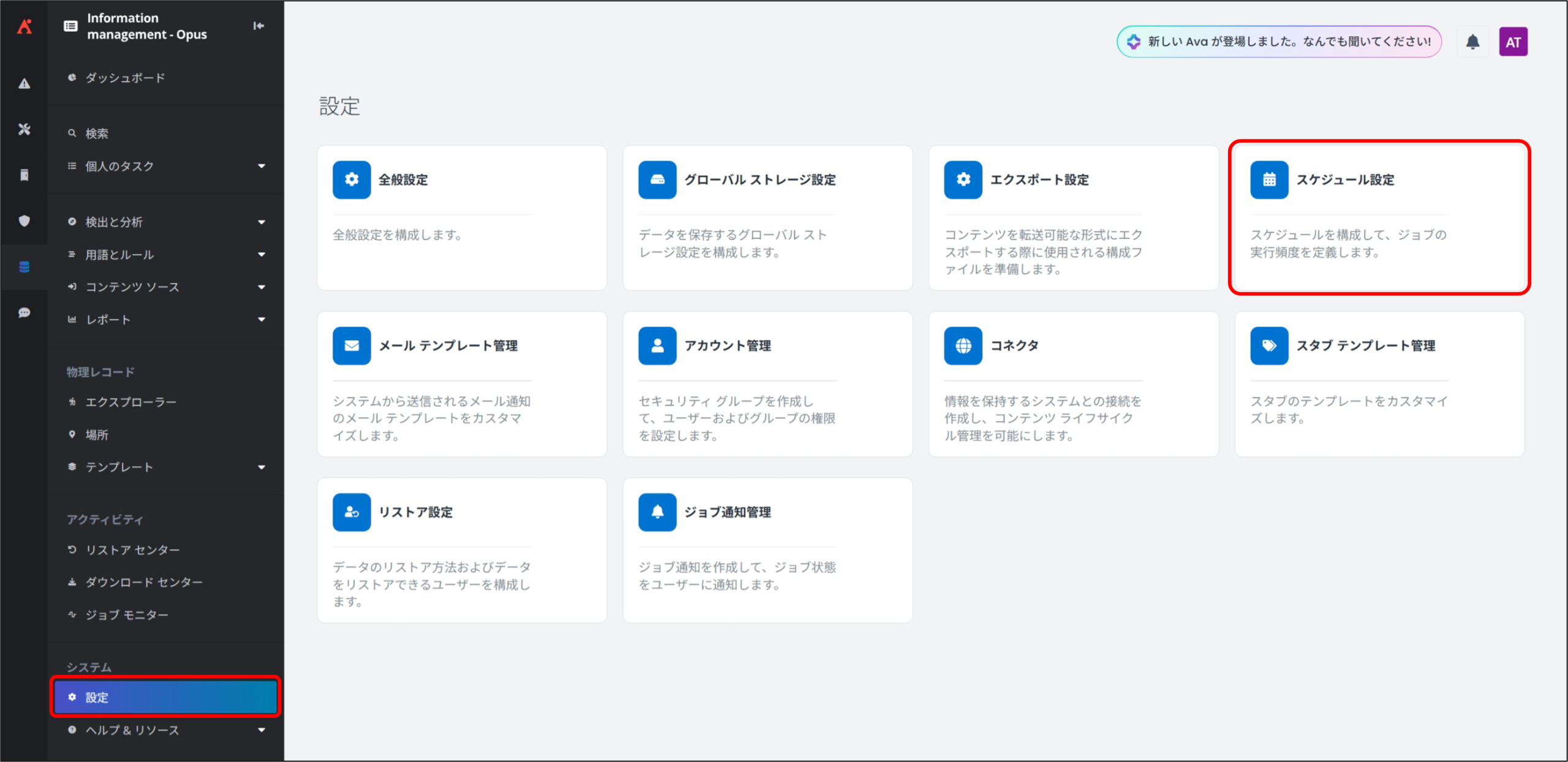Click the コネクタ globe icon
This screenshot has height=762, width=1568.
pyautogui.click(x=963, y=345)
